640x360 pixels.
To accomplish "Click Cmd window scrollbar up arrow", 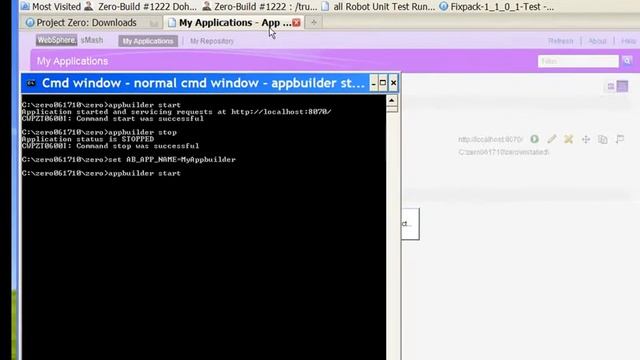I will (391, 100).
